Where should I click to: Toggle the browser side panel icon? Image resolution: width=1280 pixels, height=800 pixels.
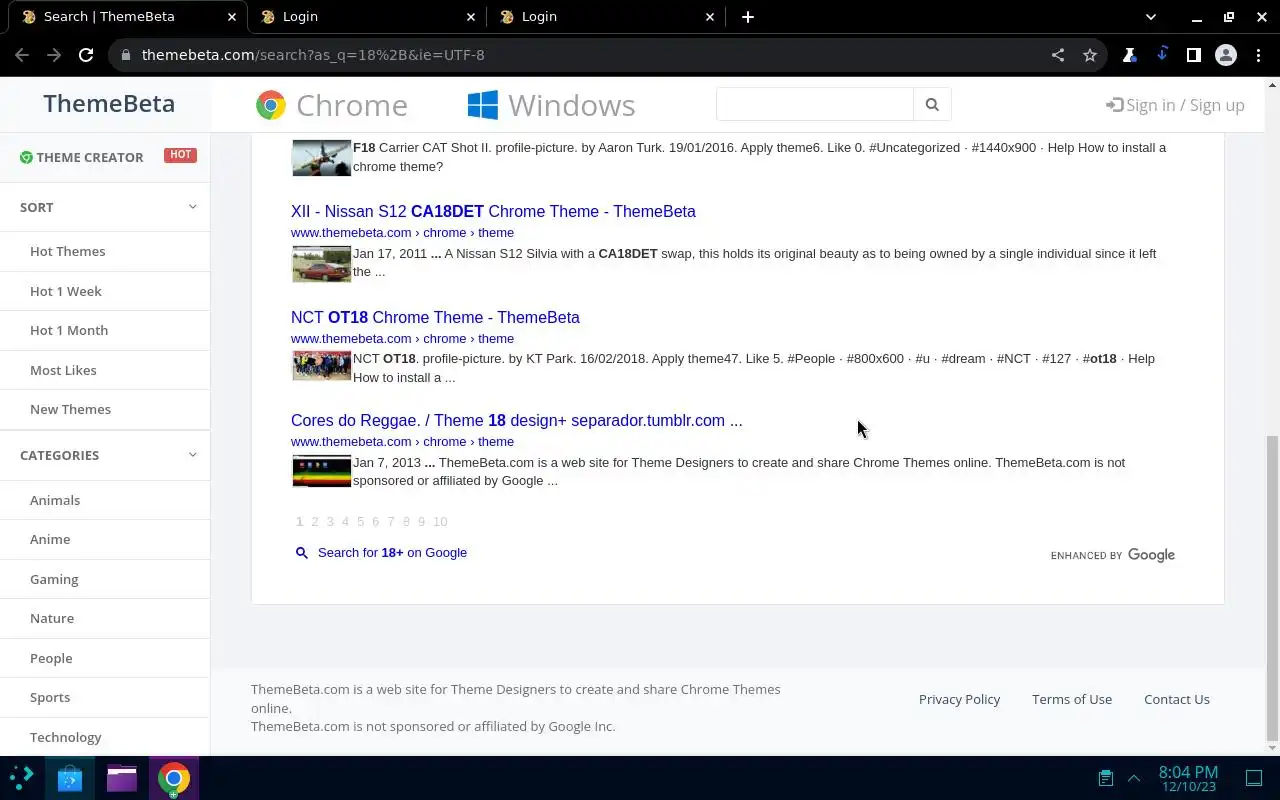coord(1194,55)
